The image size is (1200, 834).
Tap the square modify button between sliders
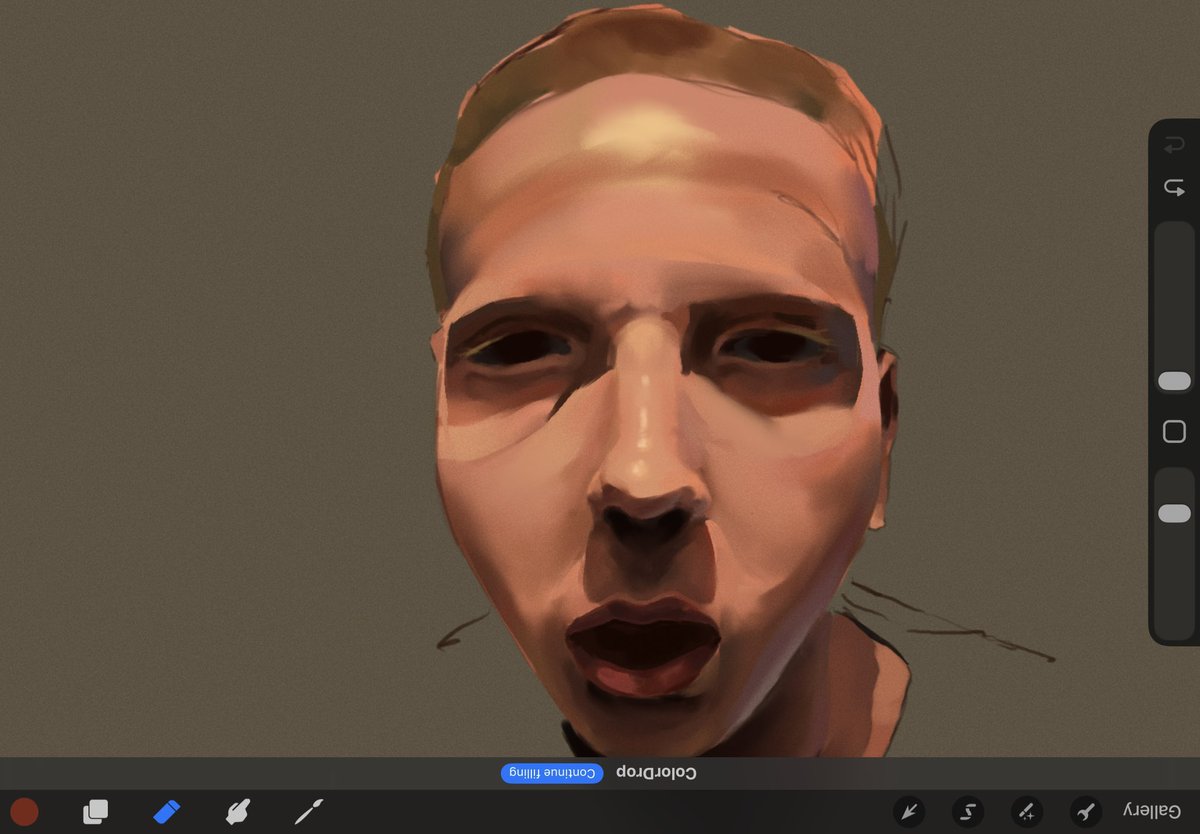[x=1174, y=432]
